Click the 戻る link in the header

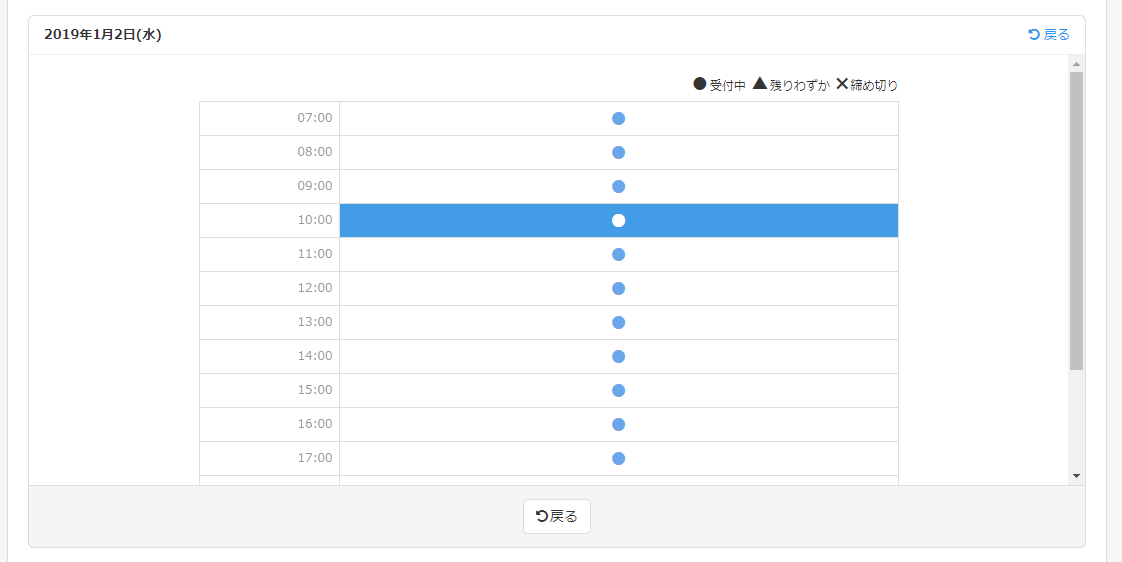click(1049, 35)
